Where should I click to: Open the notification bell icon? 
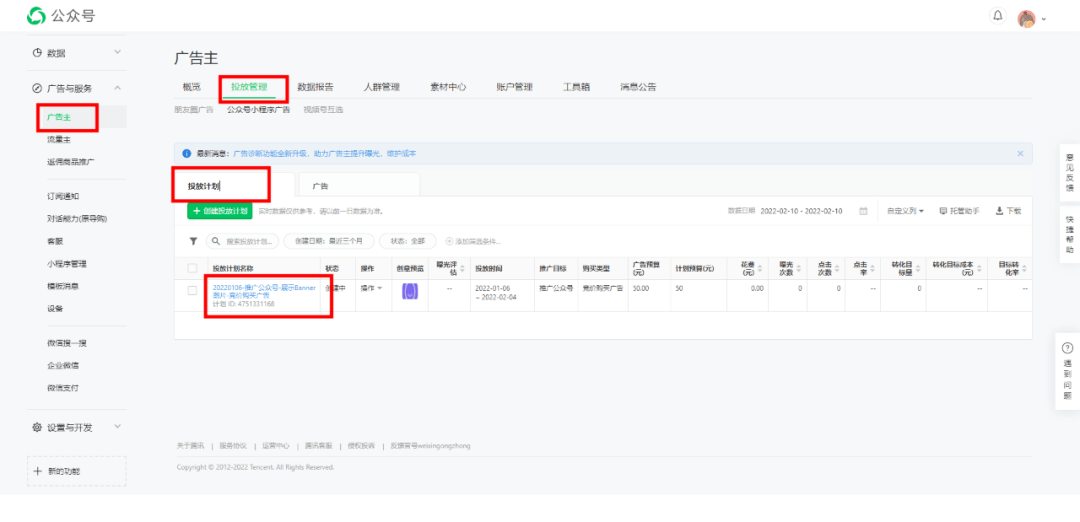coord(997,15)
